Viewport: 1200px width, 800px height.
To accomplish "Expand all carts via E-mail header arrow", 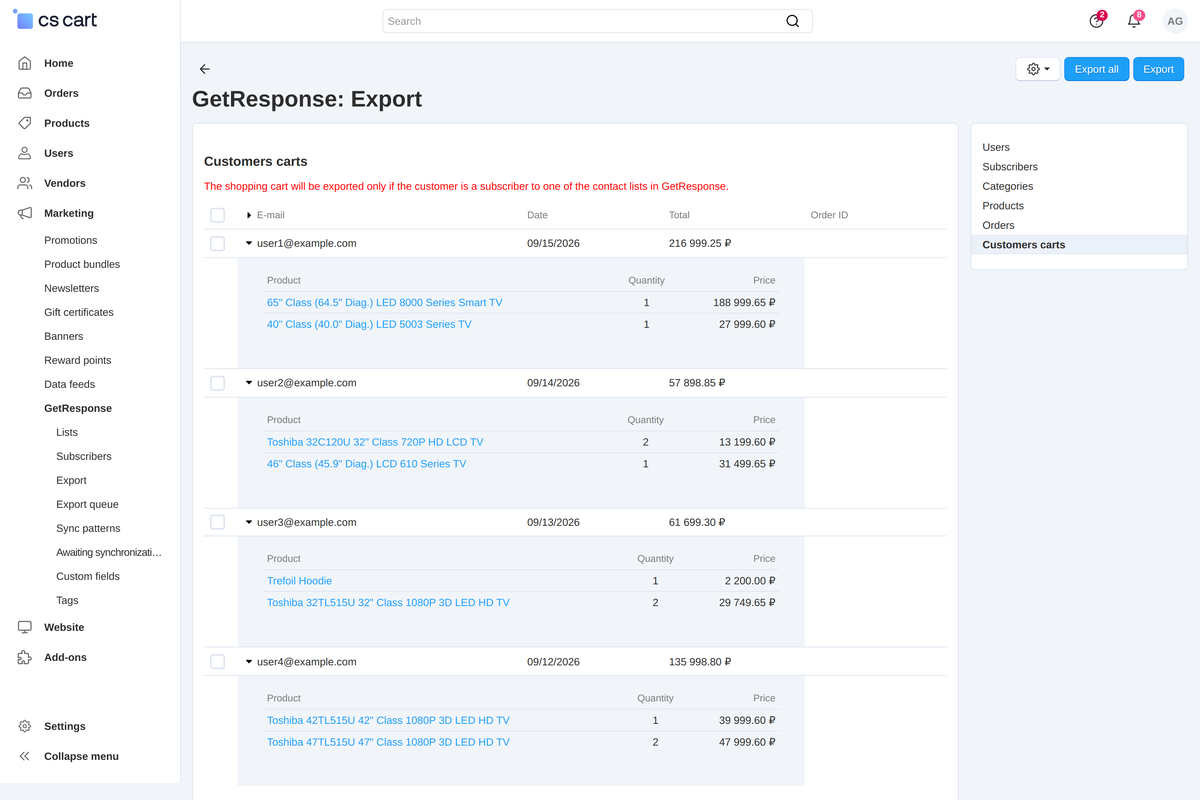I will click(x=249, y=215).
